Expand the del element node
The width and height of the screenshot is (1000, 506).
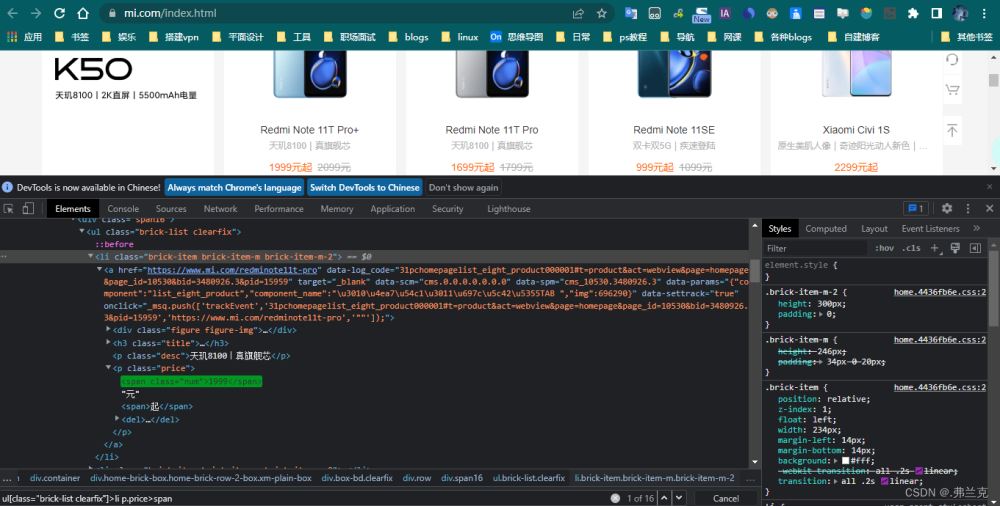117,419
